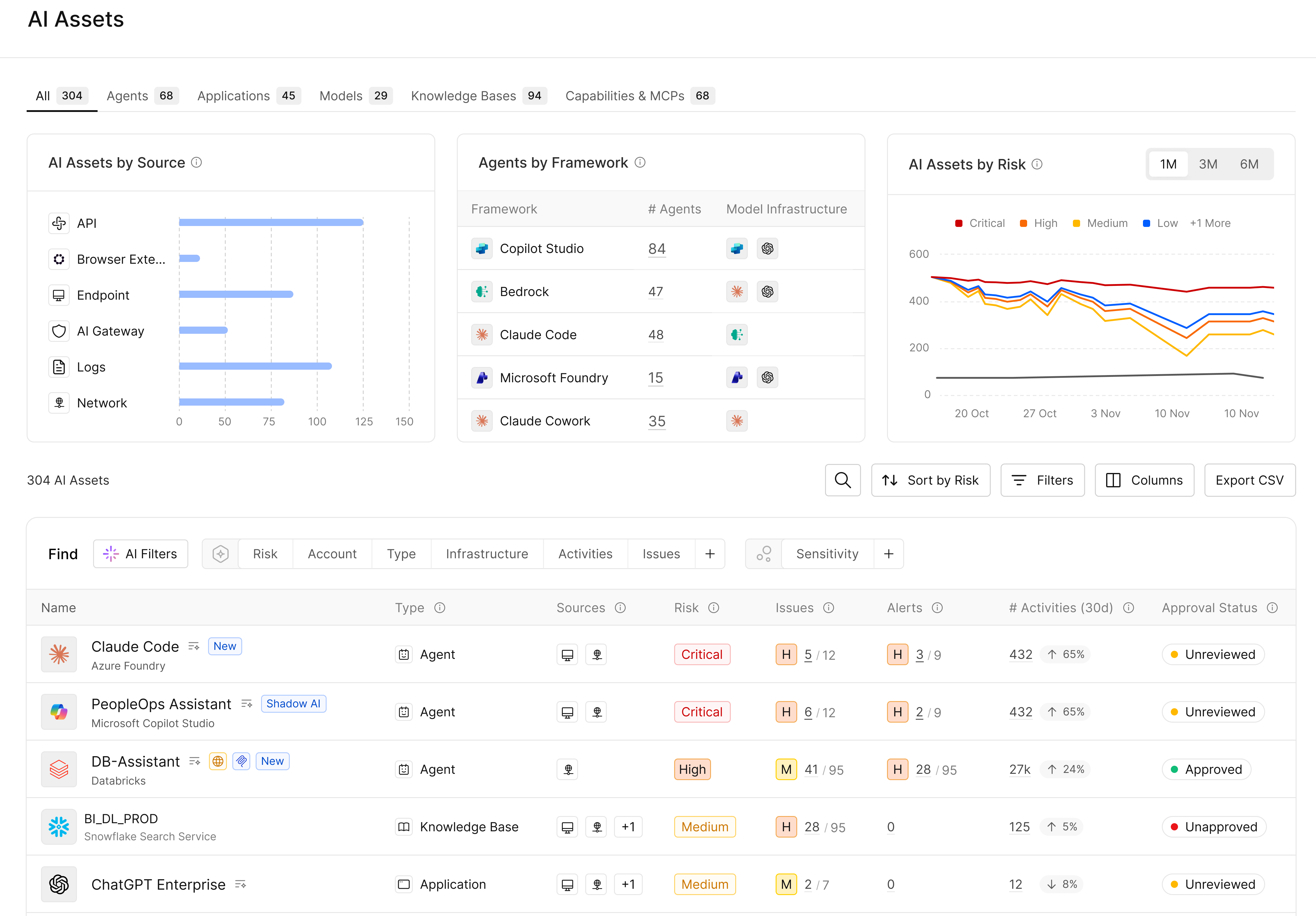Select the 3M time range toggle
The image size is (1316, 916).
coord(1208,165)
